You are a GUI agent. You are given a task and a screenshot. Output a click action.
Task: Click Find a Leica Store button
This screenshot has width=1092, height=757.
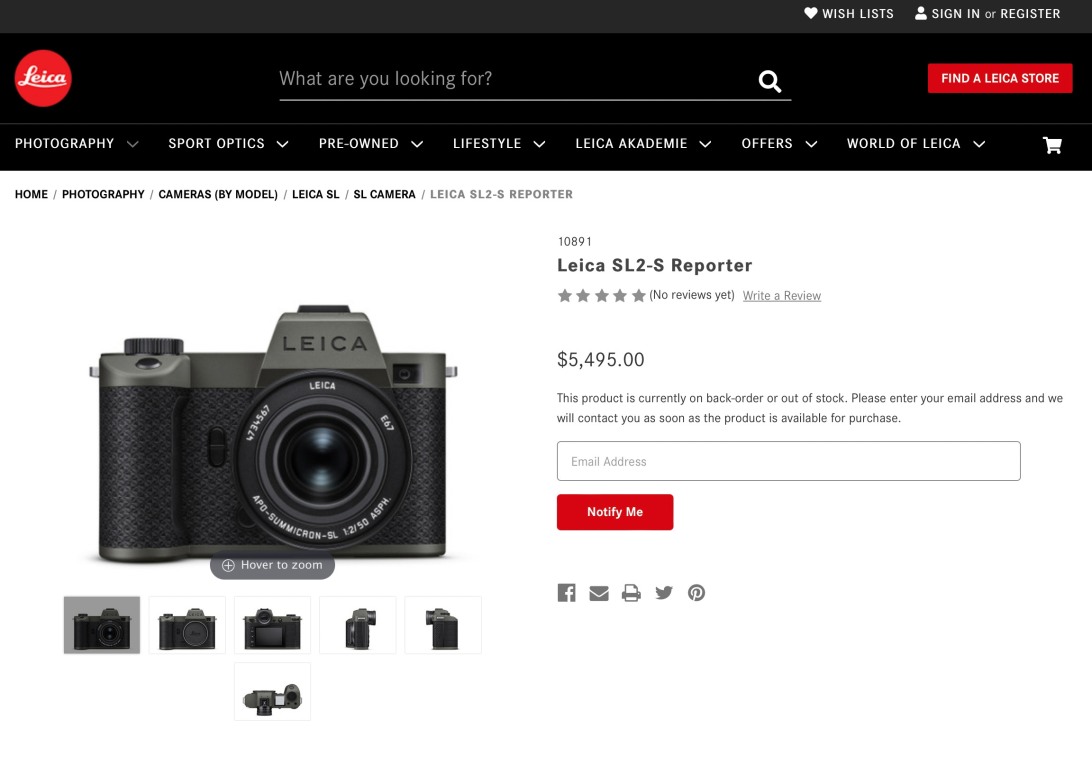1000,78
